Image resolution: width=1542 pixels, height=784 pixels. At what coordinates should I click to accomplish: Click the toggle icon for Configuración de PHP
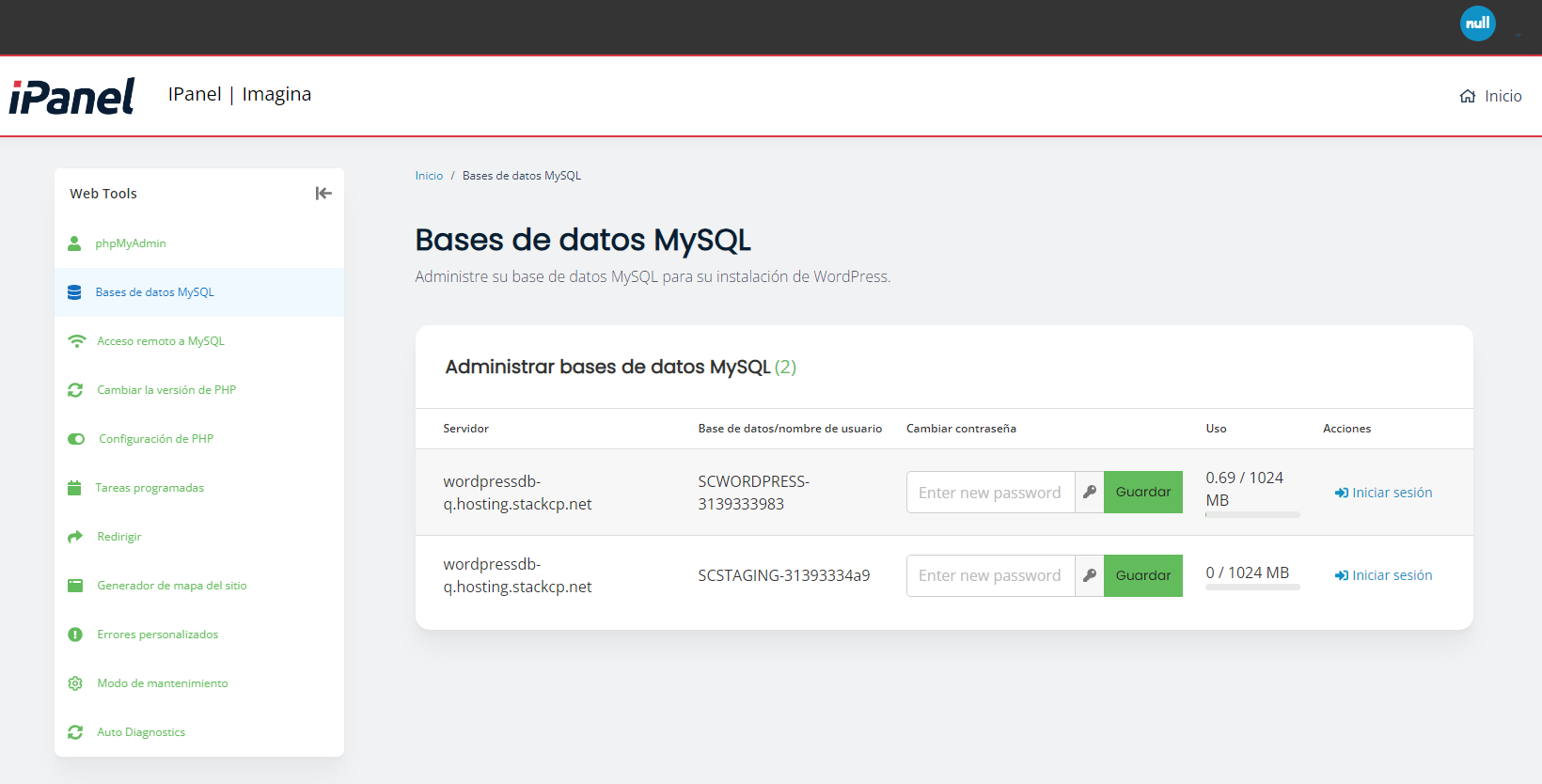coord(76,439)
